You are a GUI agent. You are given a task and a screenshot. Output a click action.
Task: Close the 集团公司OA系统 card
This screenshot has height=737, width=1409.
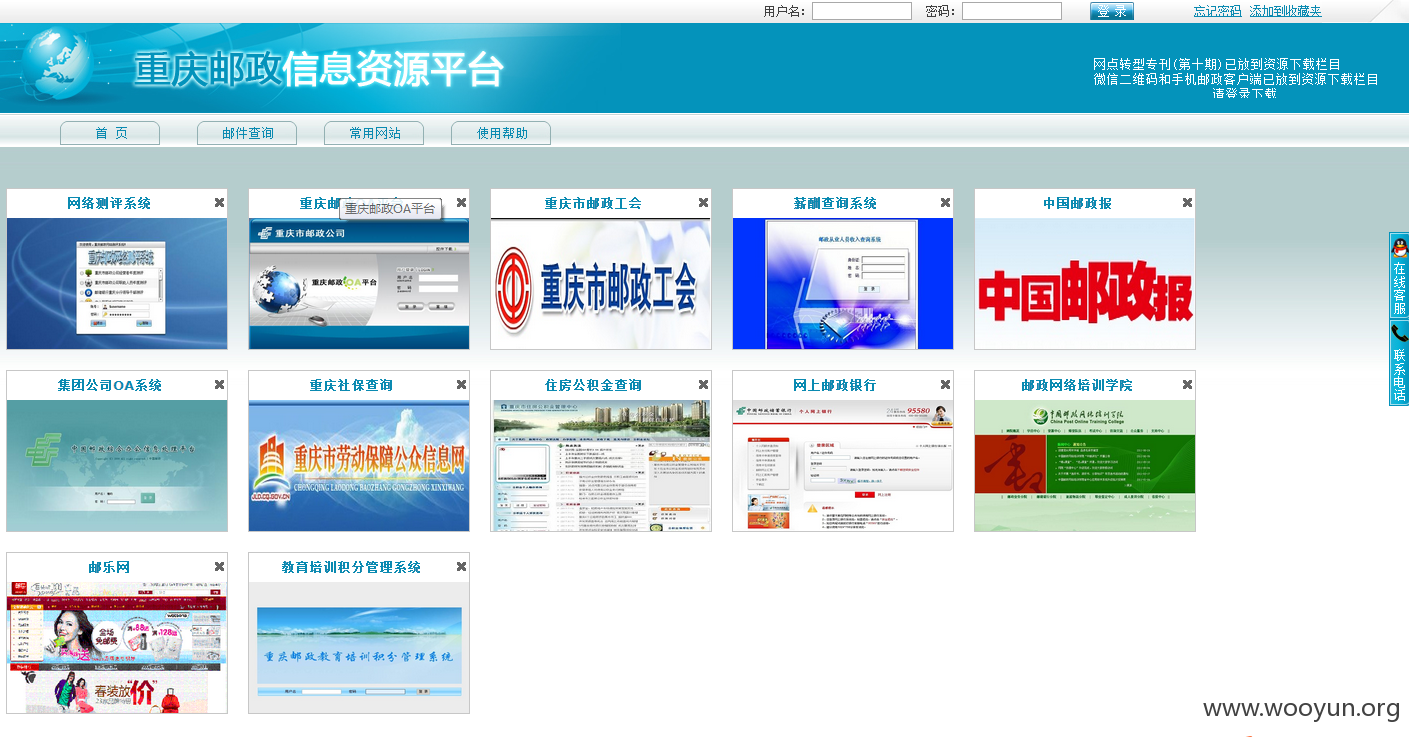point(219,384)
